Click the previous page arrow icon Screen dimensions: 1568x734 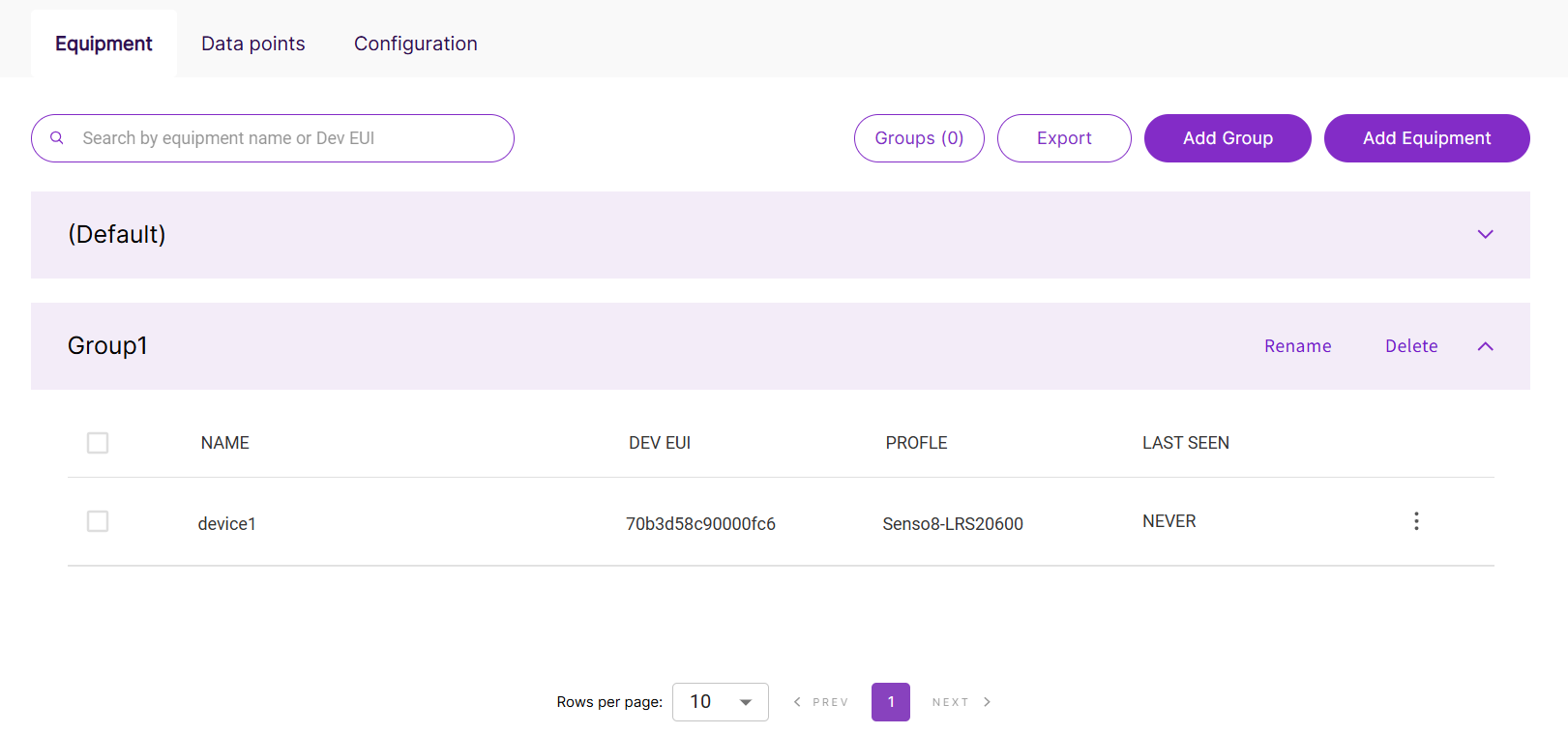click(797, 702)
